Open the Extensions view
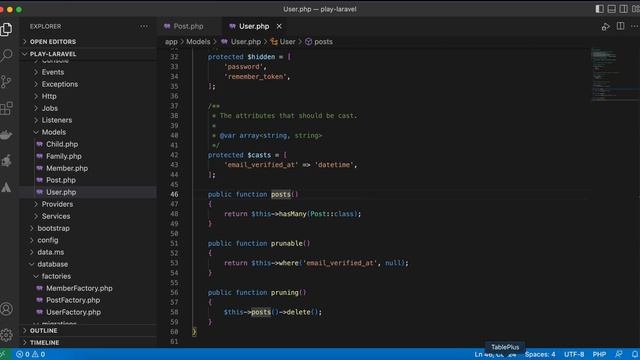 tap(7, 108)
